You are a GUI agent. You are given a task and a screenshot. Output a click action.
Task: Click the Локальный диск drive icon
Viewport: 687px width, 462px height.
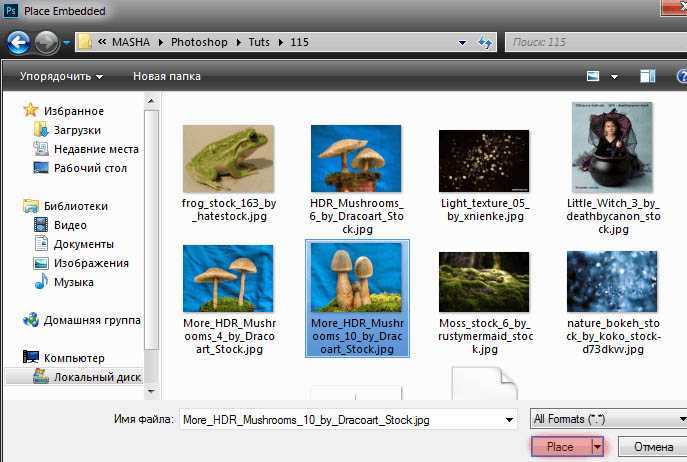click(41, 376)
